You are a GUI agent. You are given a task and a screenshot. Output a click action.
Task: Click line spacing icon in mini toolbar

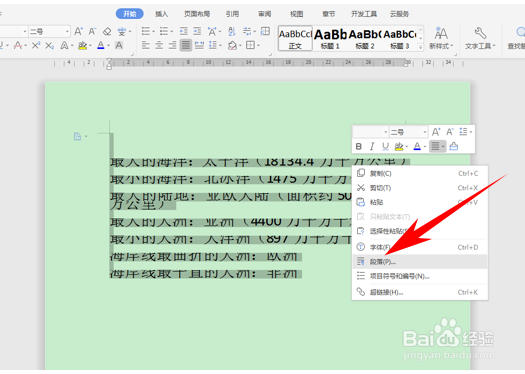(463, 132)
